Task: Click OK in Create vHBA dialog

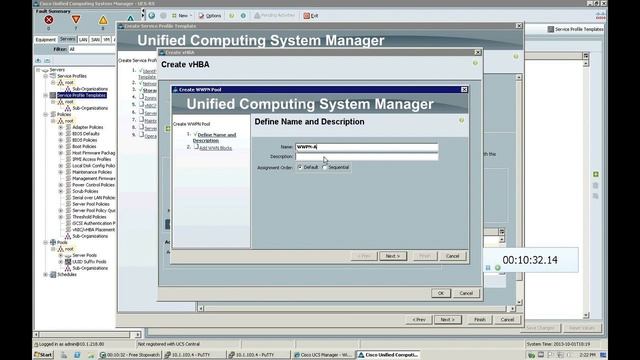Action: pos(441,293)
